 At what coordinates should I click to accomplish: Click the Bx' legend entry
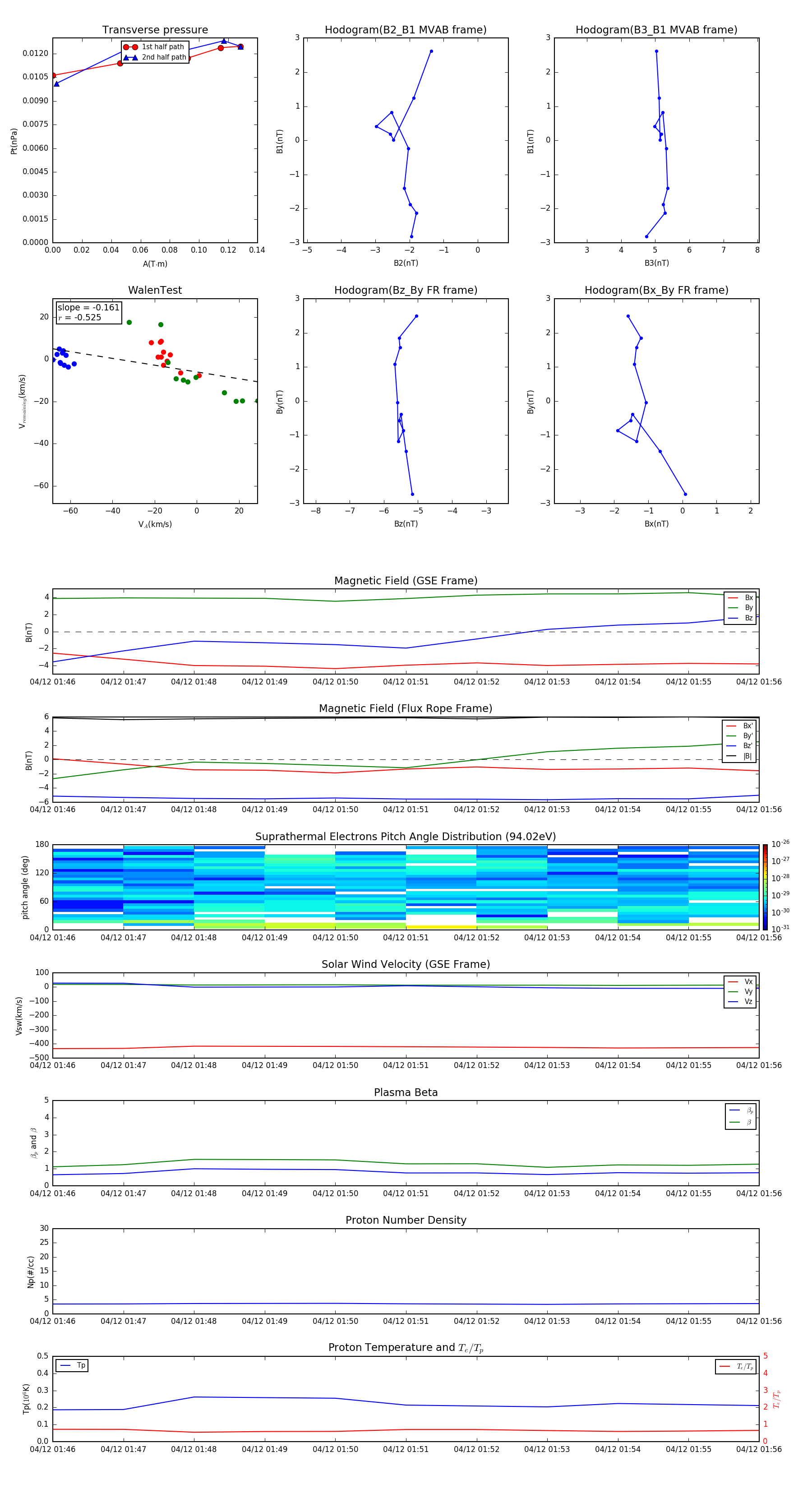point(740,726)
